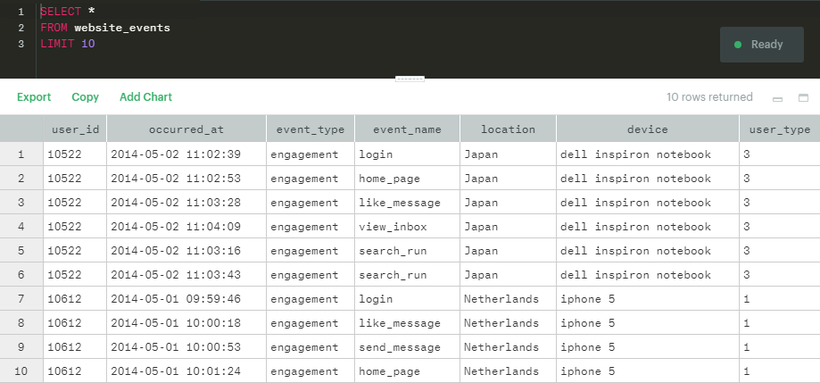The image size is (820, 383).
Task: Click the send_message event name cell
Action: (407, 347)
